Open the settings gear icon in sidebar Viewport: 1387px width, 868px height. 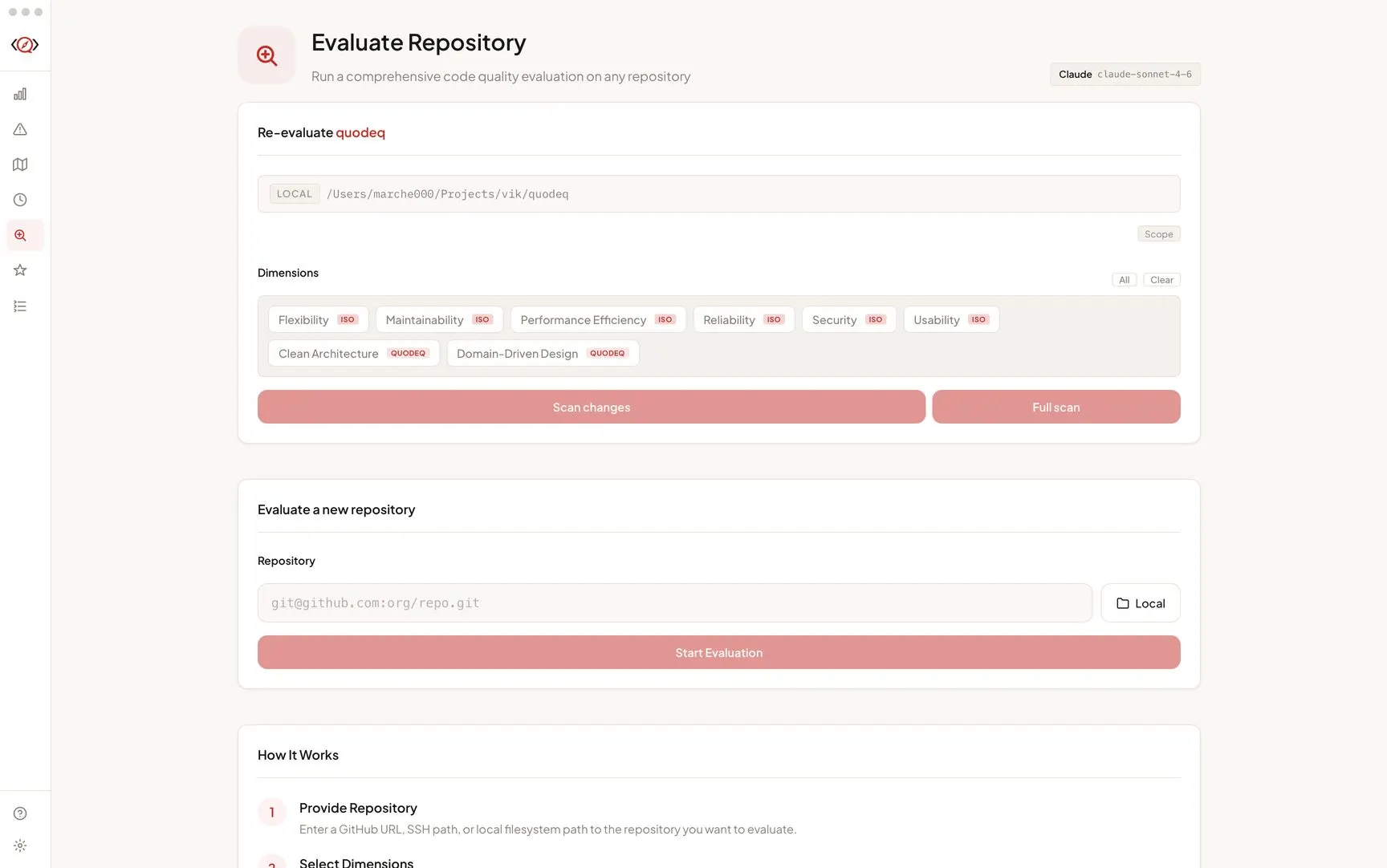20,846
